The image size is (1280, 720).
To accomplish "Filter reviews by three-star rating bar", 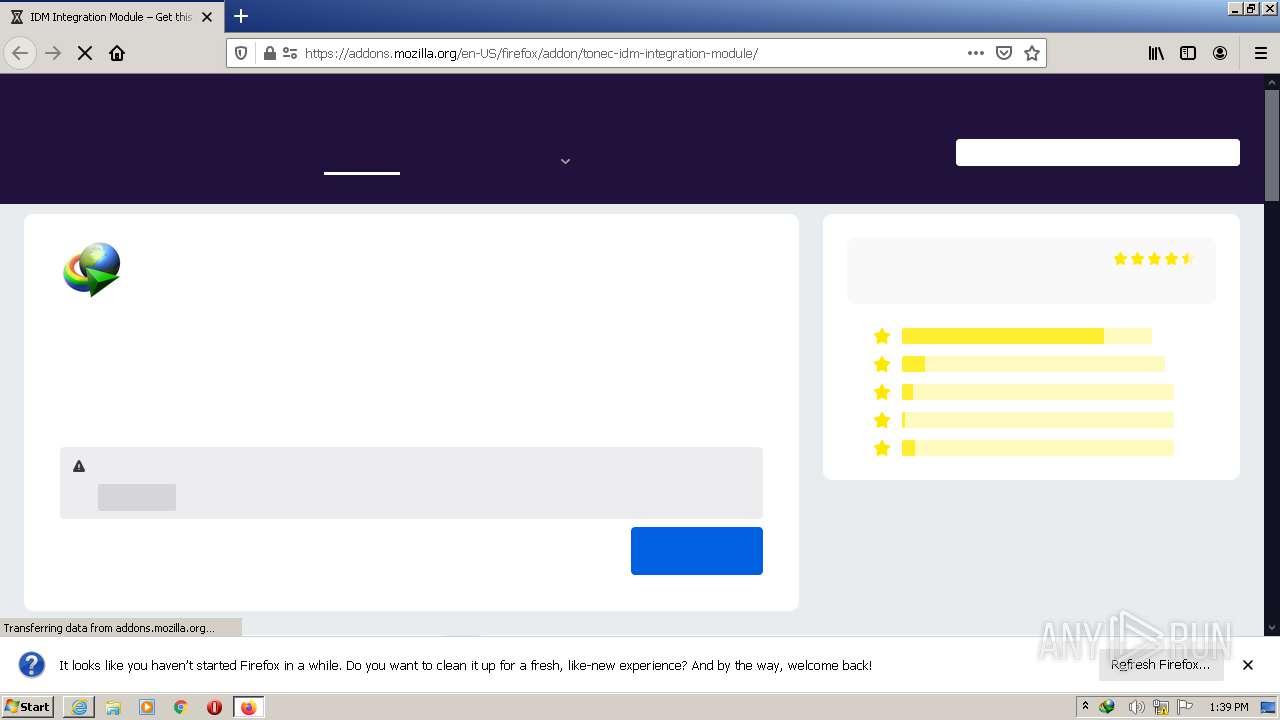I will tap(1037, 392).
